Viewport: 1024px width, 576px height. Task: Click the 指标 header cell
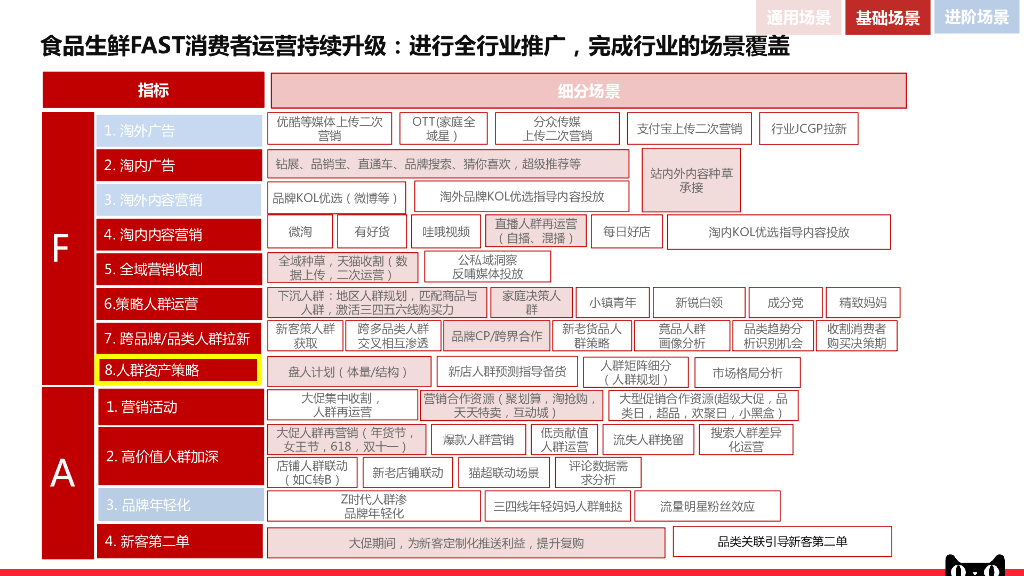point(153,90)
